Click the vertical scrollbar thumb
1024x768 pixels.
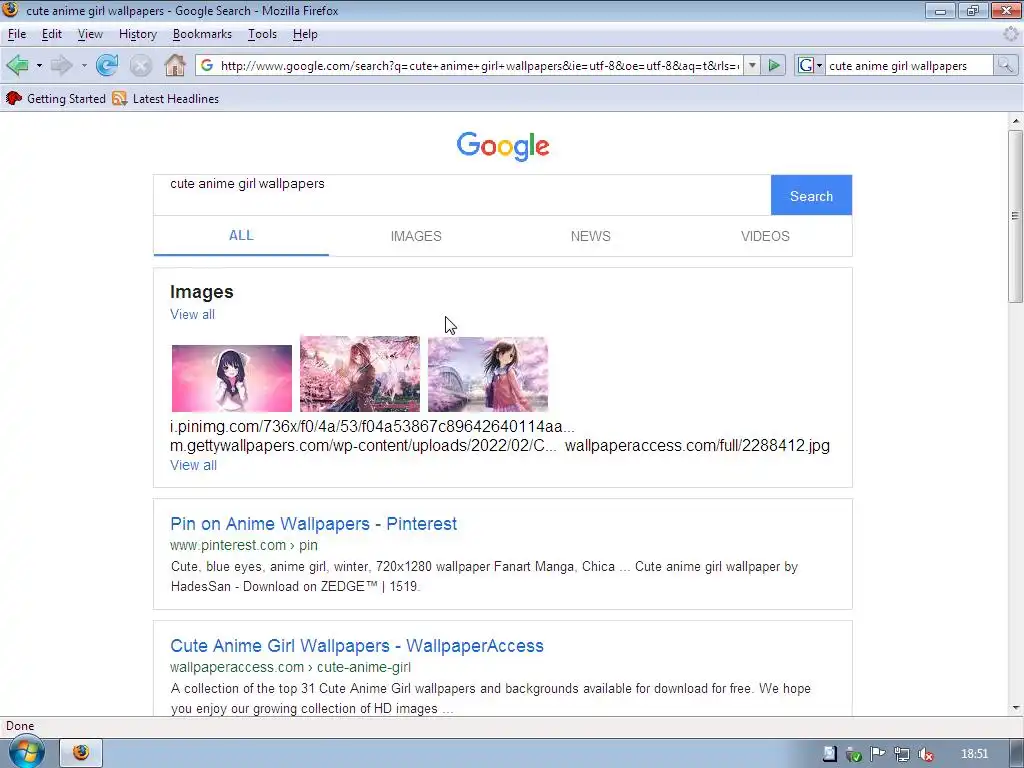click(x=1015, y=216)
